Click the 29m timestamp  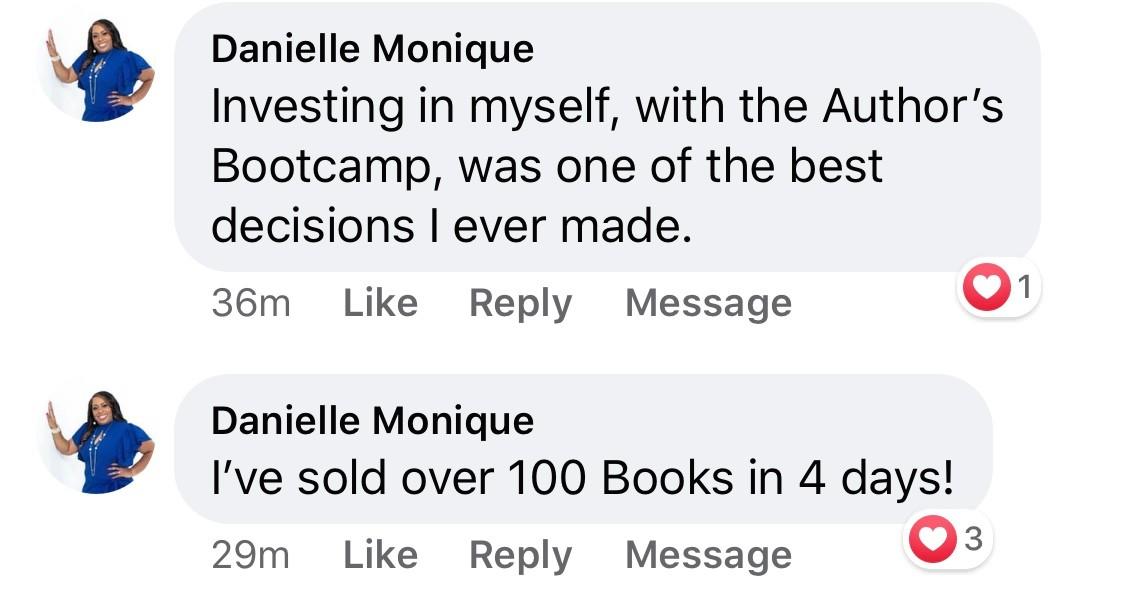[x=251, y=555]
